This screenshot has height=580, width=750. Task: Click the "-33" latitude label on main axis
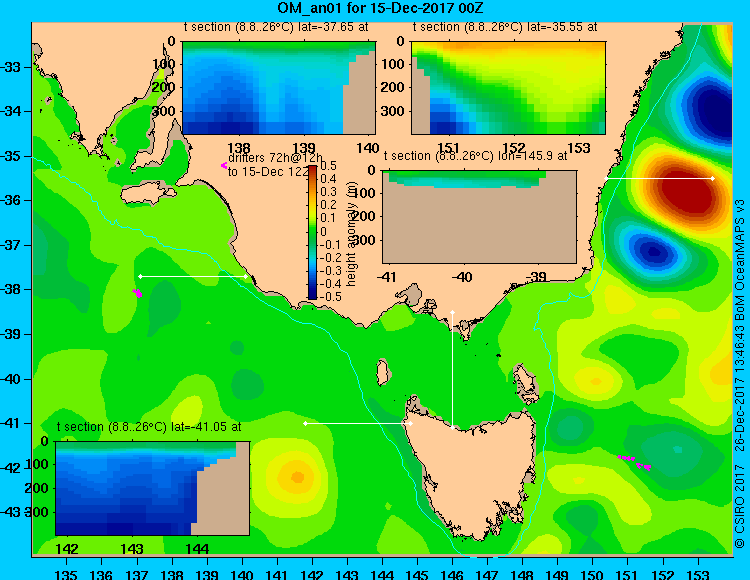point(11,66)
